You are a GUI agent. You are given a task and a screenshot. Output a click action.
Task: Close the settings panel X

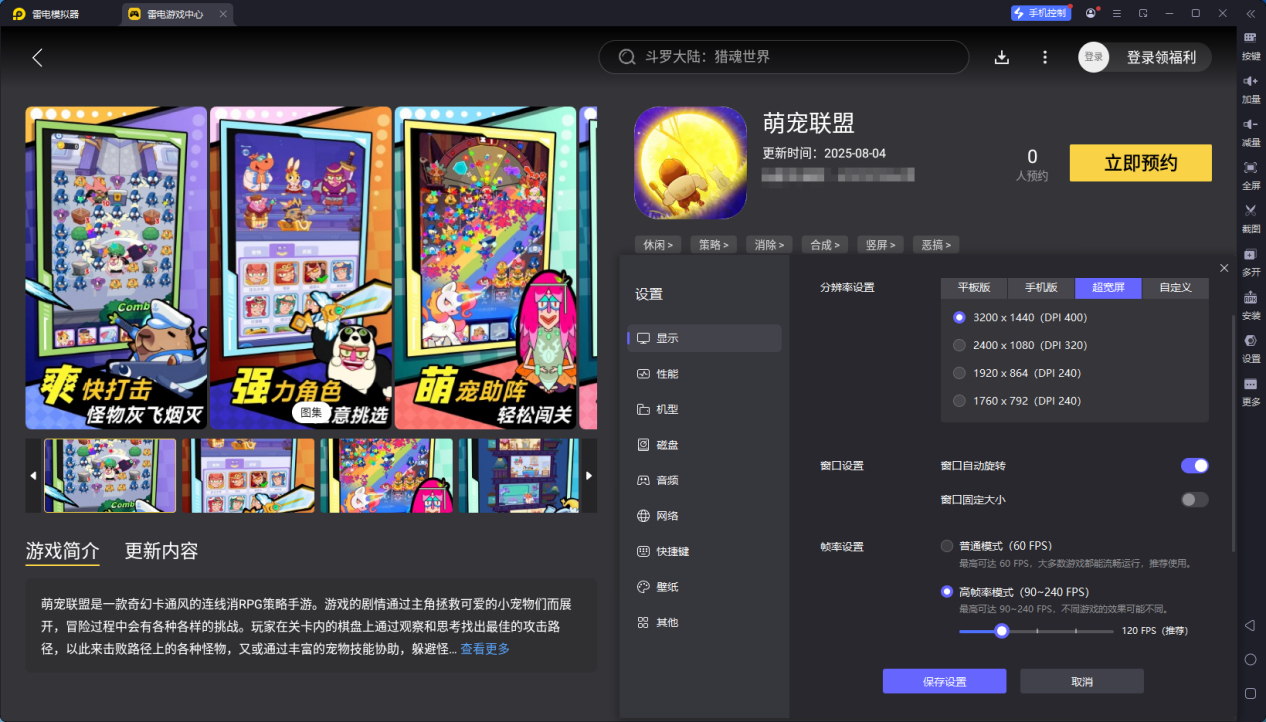click(x=1225, y=268)
